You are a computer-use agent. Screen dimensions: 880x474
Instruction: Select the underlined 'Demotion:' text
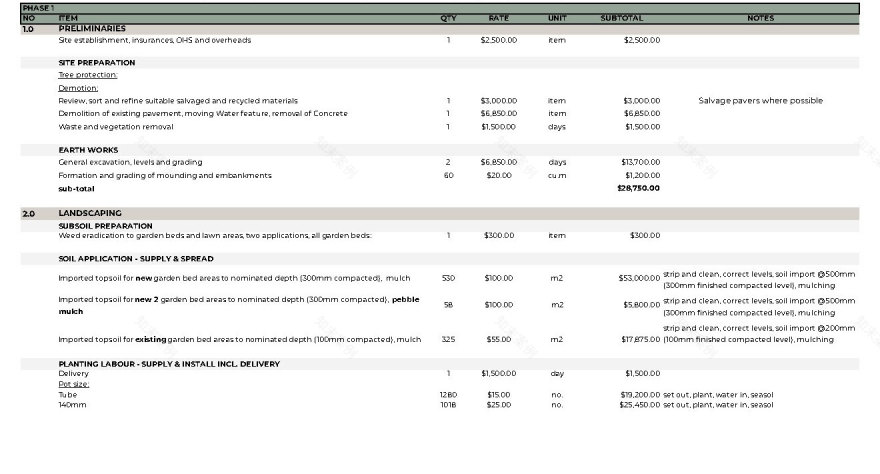pyautogui.click(x=78, y=88)
